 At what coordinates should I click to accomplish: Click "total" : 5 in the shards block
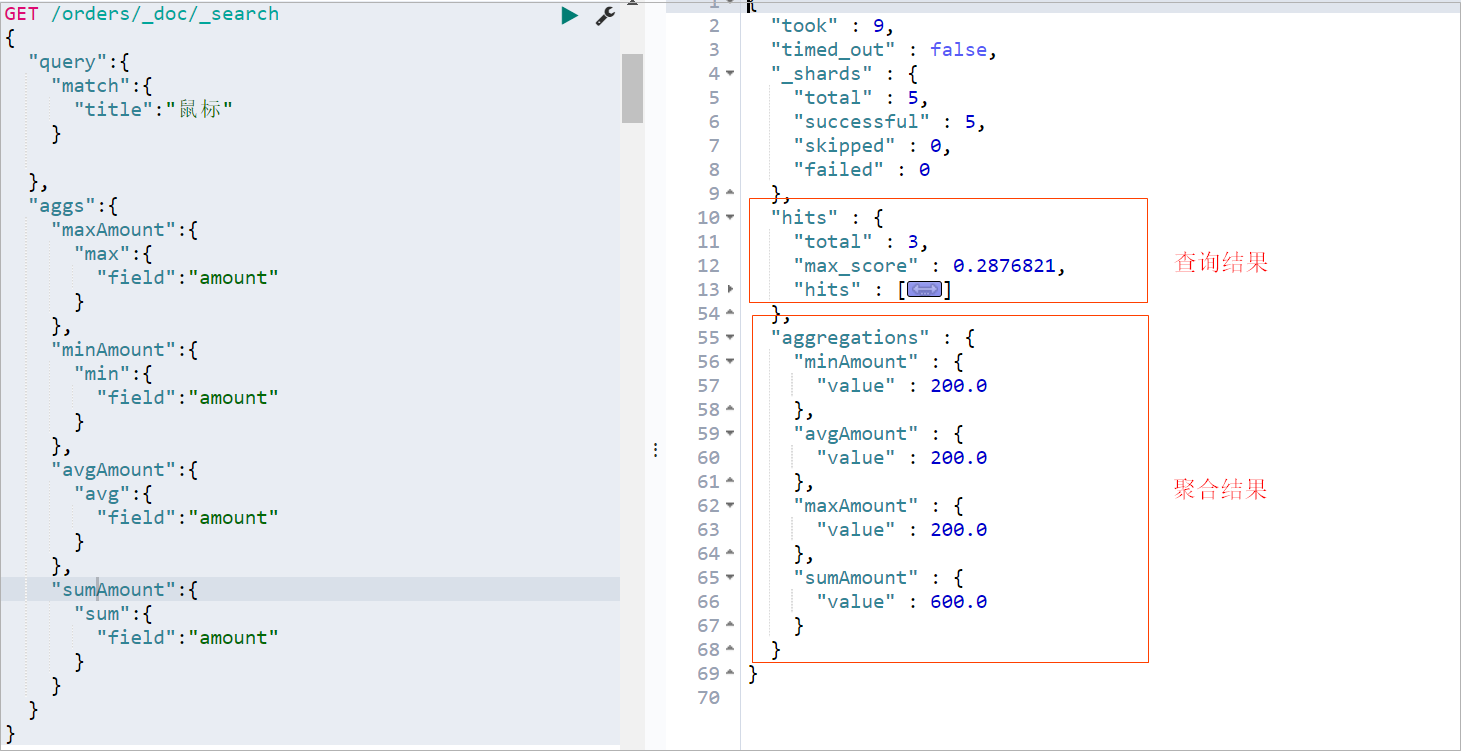click(x=861, y=97)
